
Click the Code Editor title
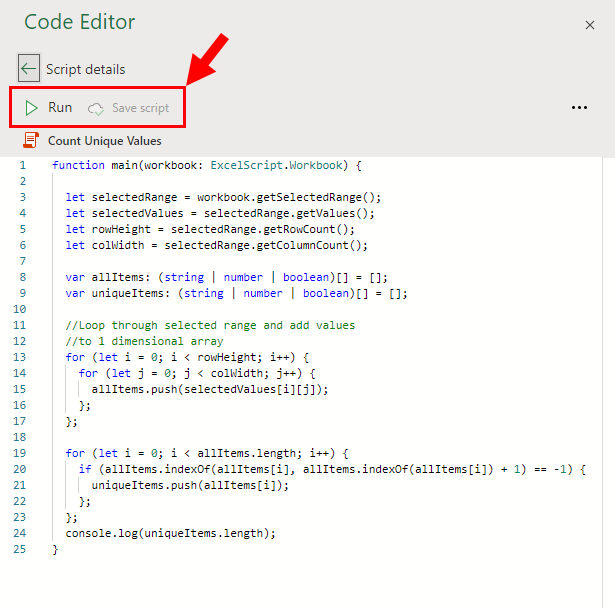(x=80, y=22)
